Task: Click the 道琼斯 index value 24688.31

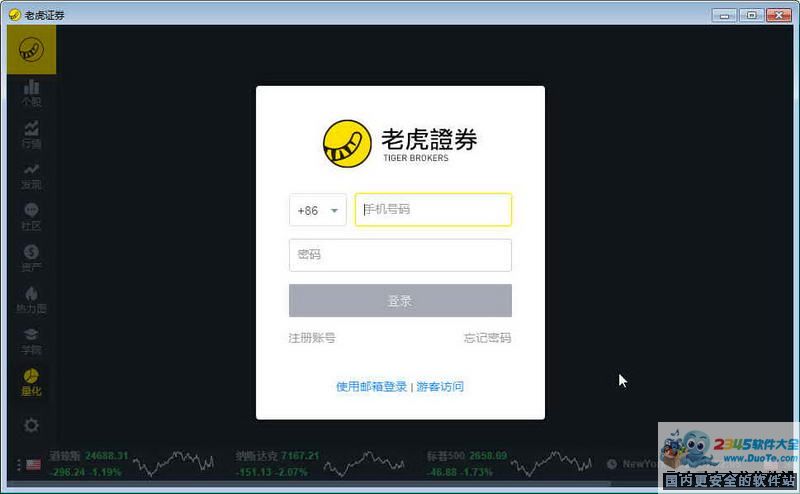Action: [107, 455]
